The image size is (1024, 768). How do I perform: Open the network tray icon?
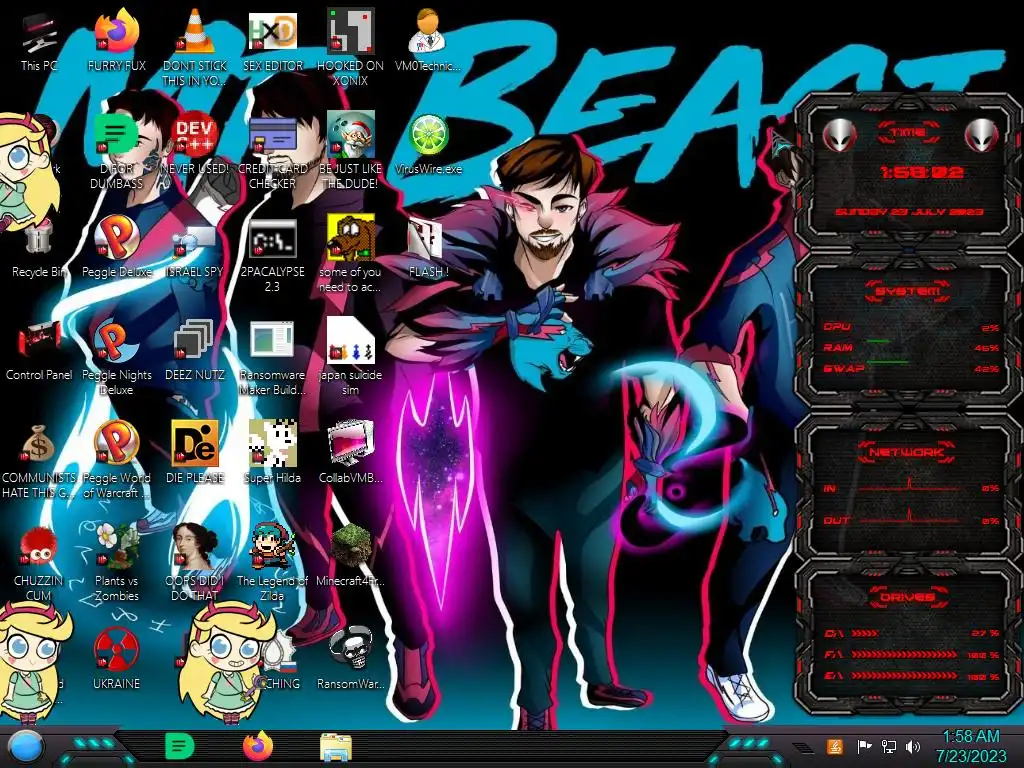pyautogui.click(x=889, y=746)
